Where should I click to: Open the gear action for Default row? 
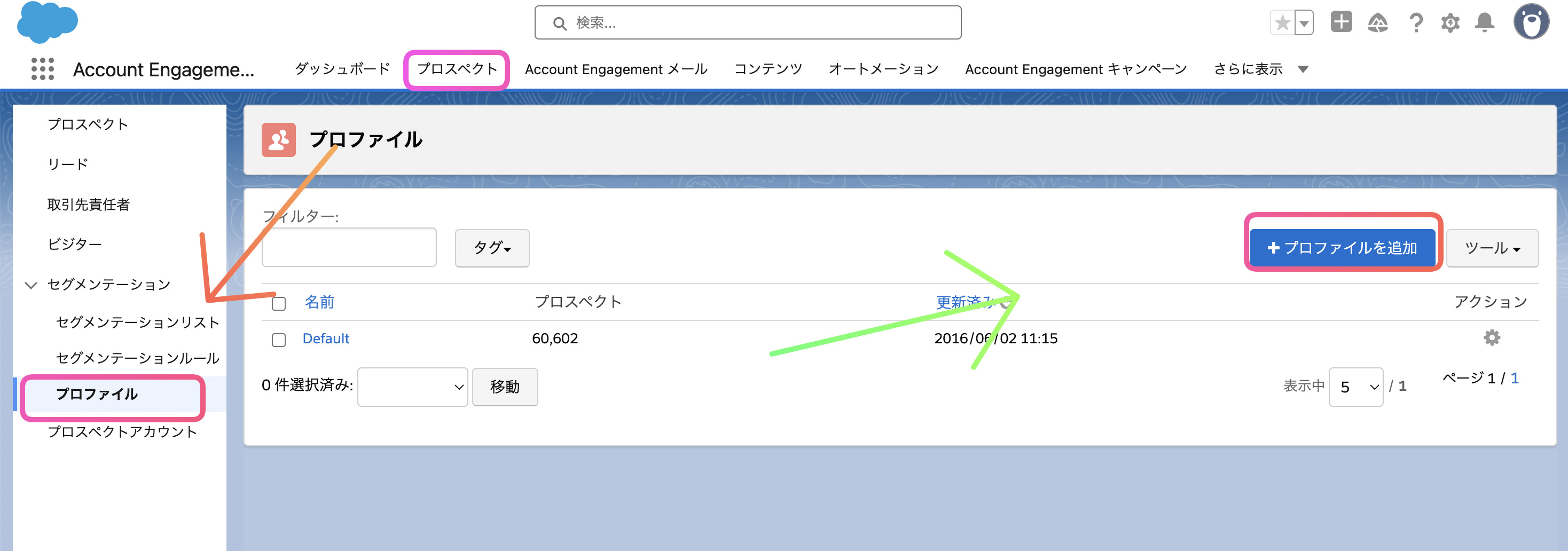(1492, 337)
